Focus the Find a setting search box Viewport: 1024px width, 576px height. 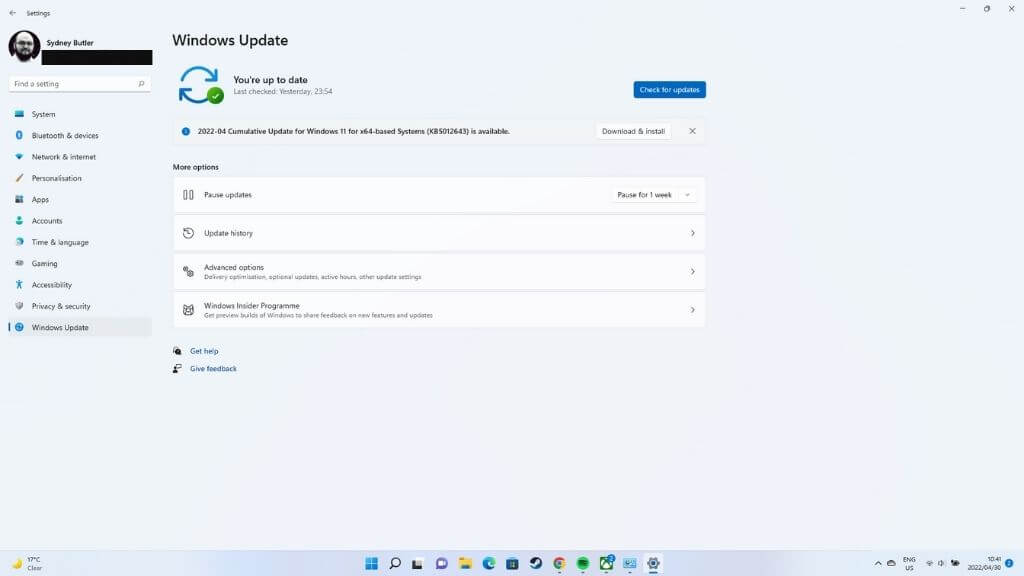tap(80, 84)
